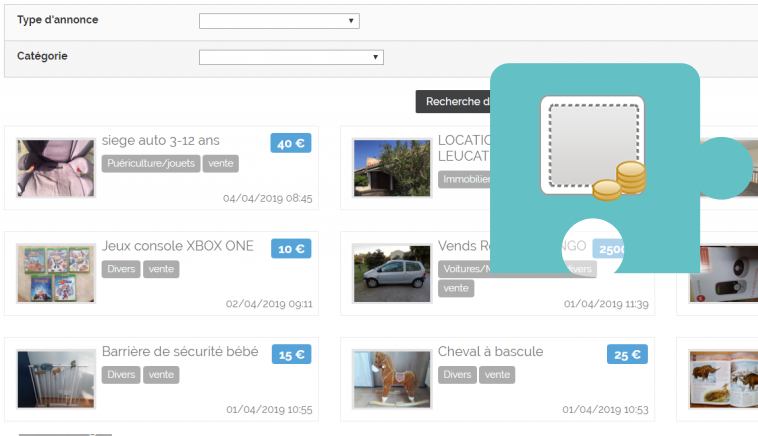The height and width of the screenshot is (436, 758).
Task: Open the Jeux console XBOX ONE listing title
Action: click(x=177, y=246)
